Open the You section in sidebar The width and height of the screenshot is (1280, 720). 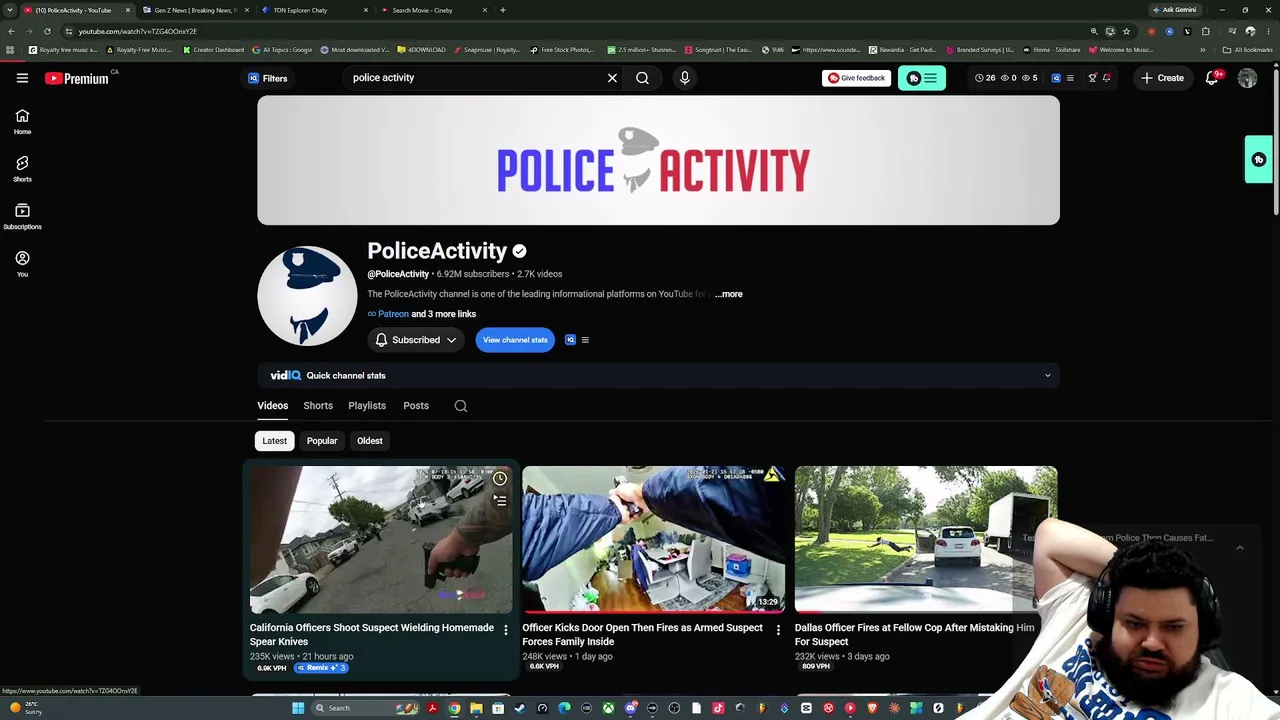pyautogui.click(x=22, y=263)
